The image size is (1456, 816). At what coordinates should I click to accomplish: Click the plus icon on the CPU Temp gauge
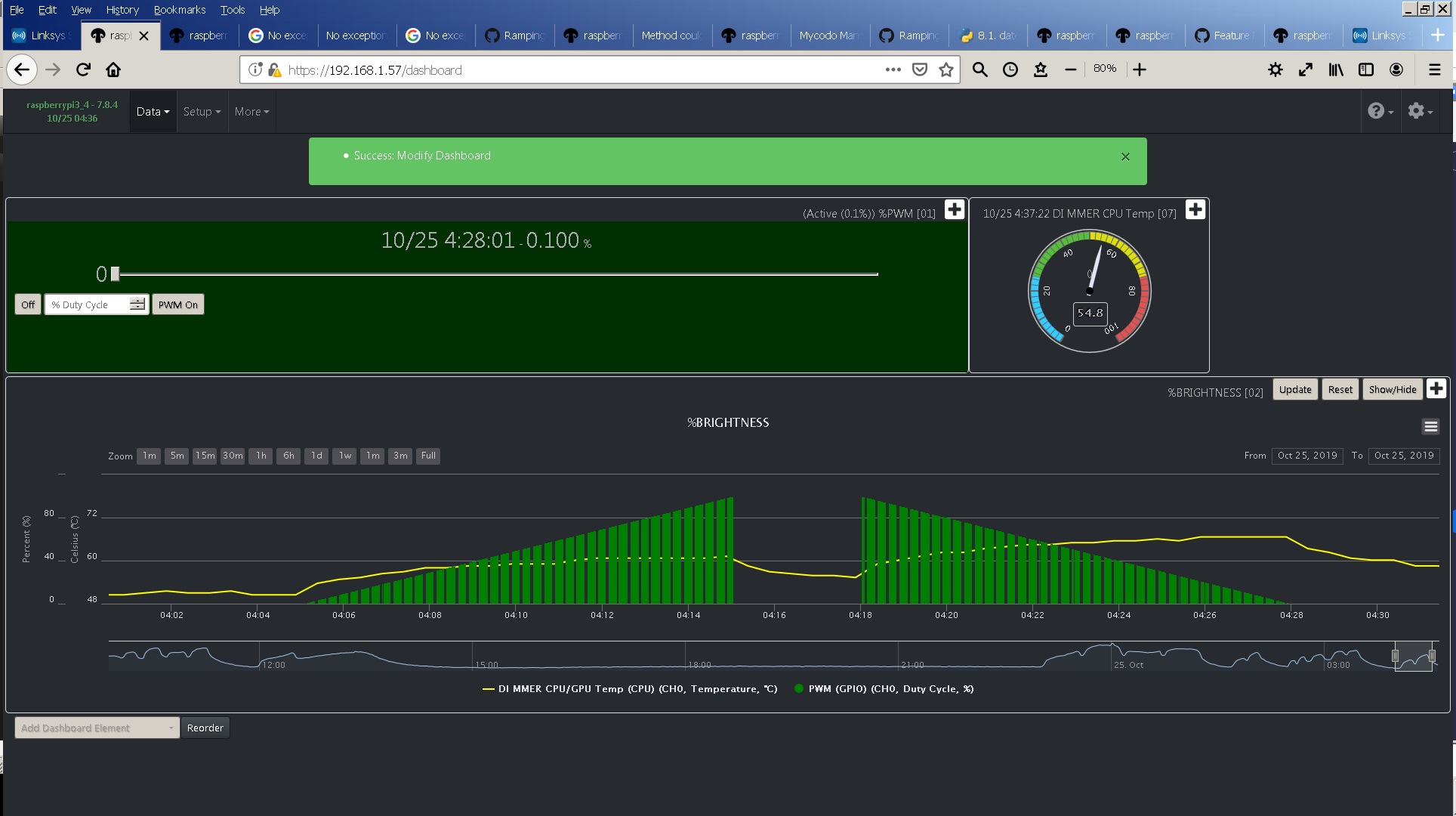(x=1195, y=209)
